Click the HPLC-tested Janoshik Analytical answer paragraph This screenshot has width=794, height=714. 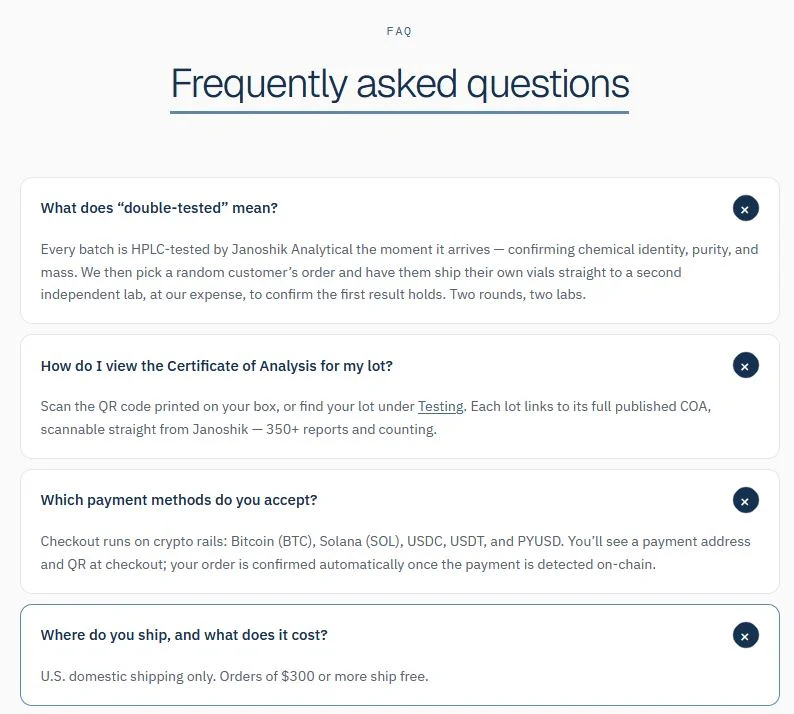[x=399, y=272]
